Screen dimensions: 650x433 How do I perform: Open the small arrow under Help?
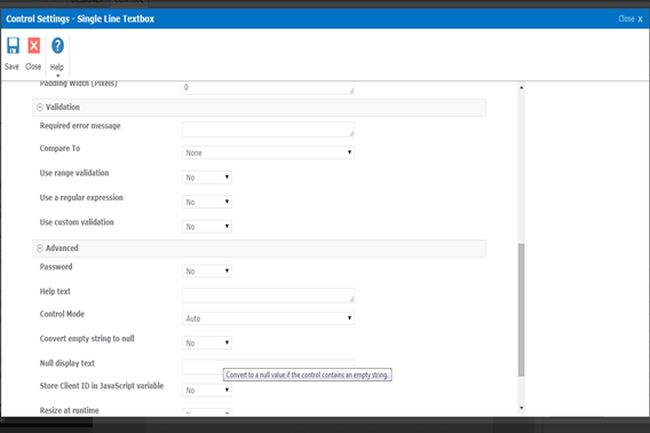[58, 76]
